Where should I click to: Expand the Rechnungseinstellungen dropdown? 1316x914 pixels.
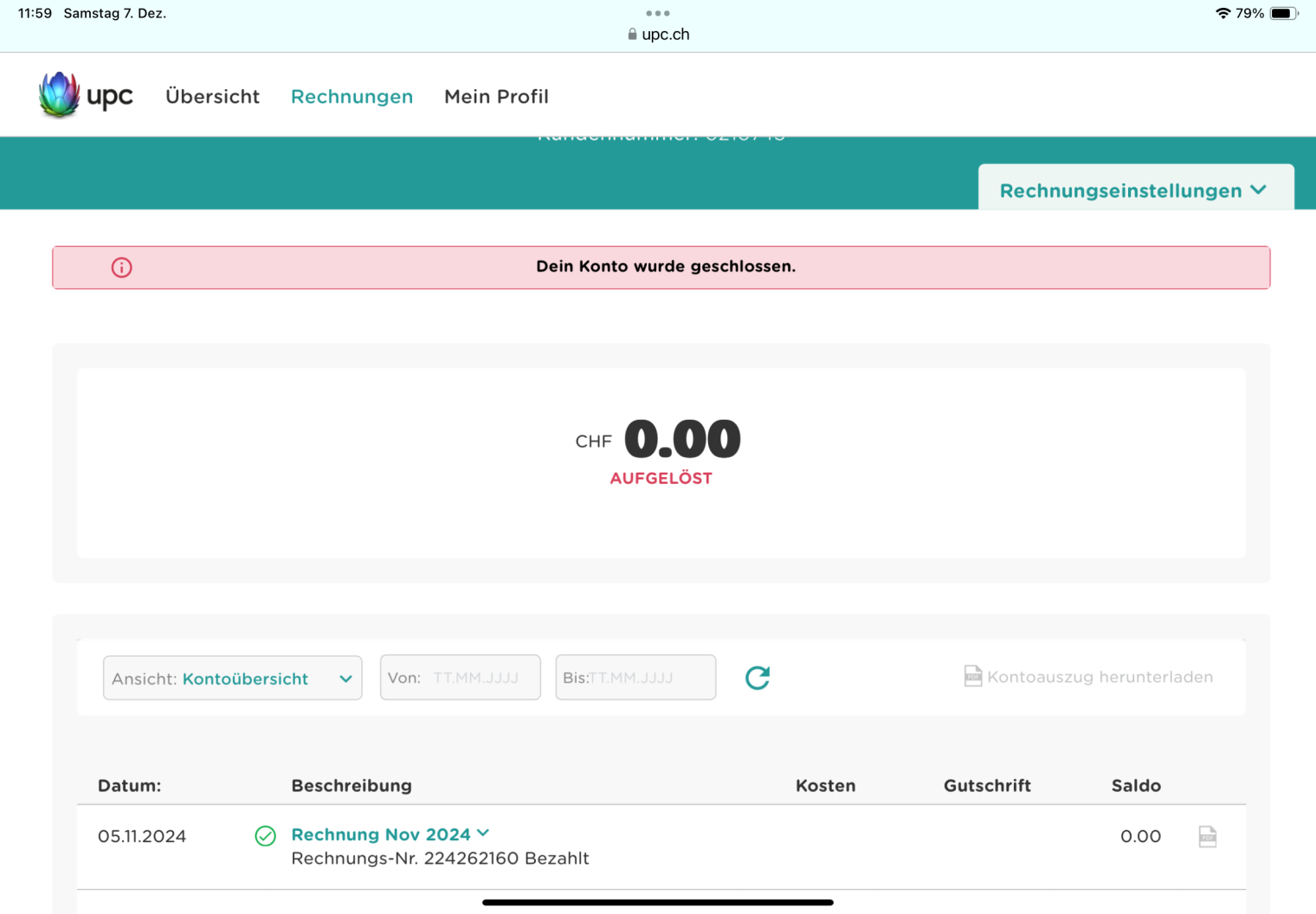(x=1135, y=190)
